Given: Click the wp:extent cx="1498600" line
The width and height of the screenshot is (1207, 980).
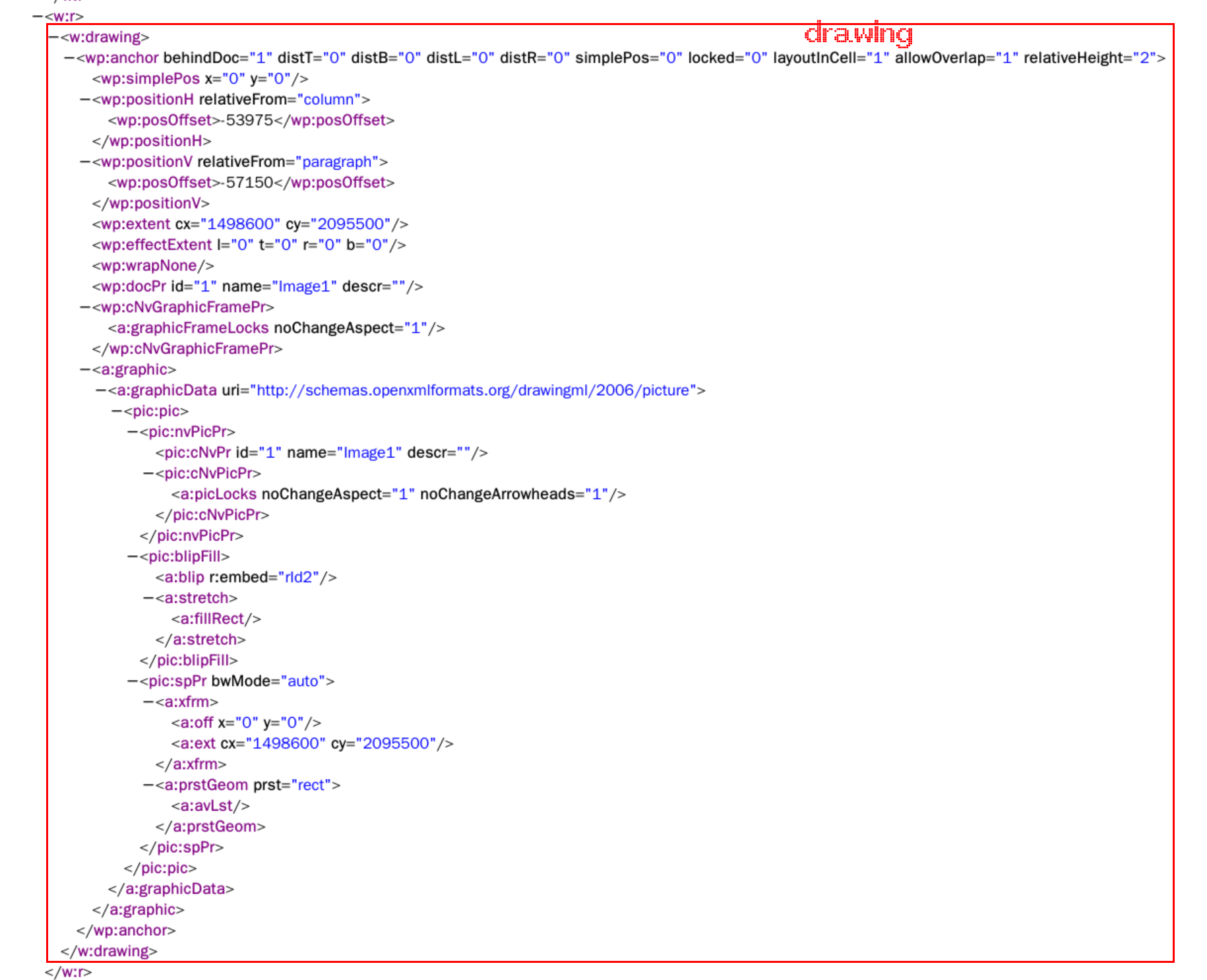Looking at the screenshot, I should pyautogui.click(x=251, y=224).
